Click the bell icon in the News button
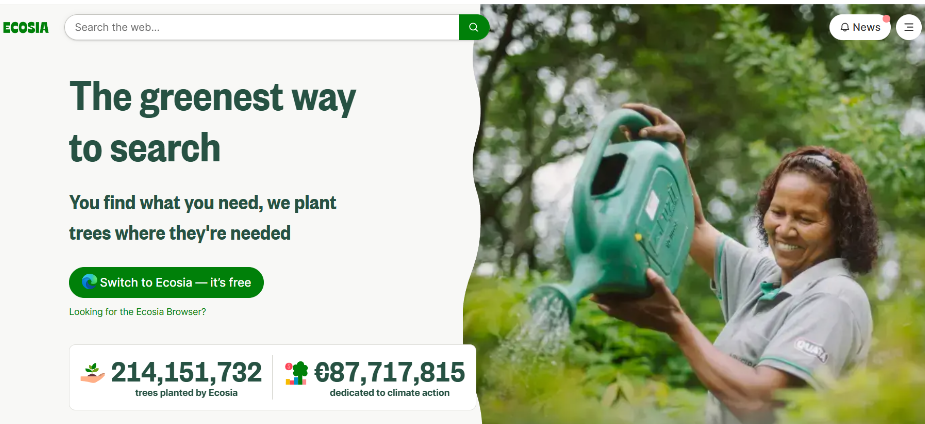Screen dimensions: 925x424 click(x=845, y=27)
